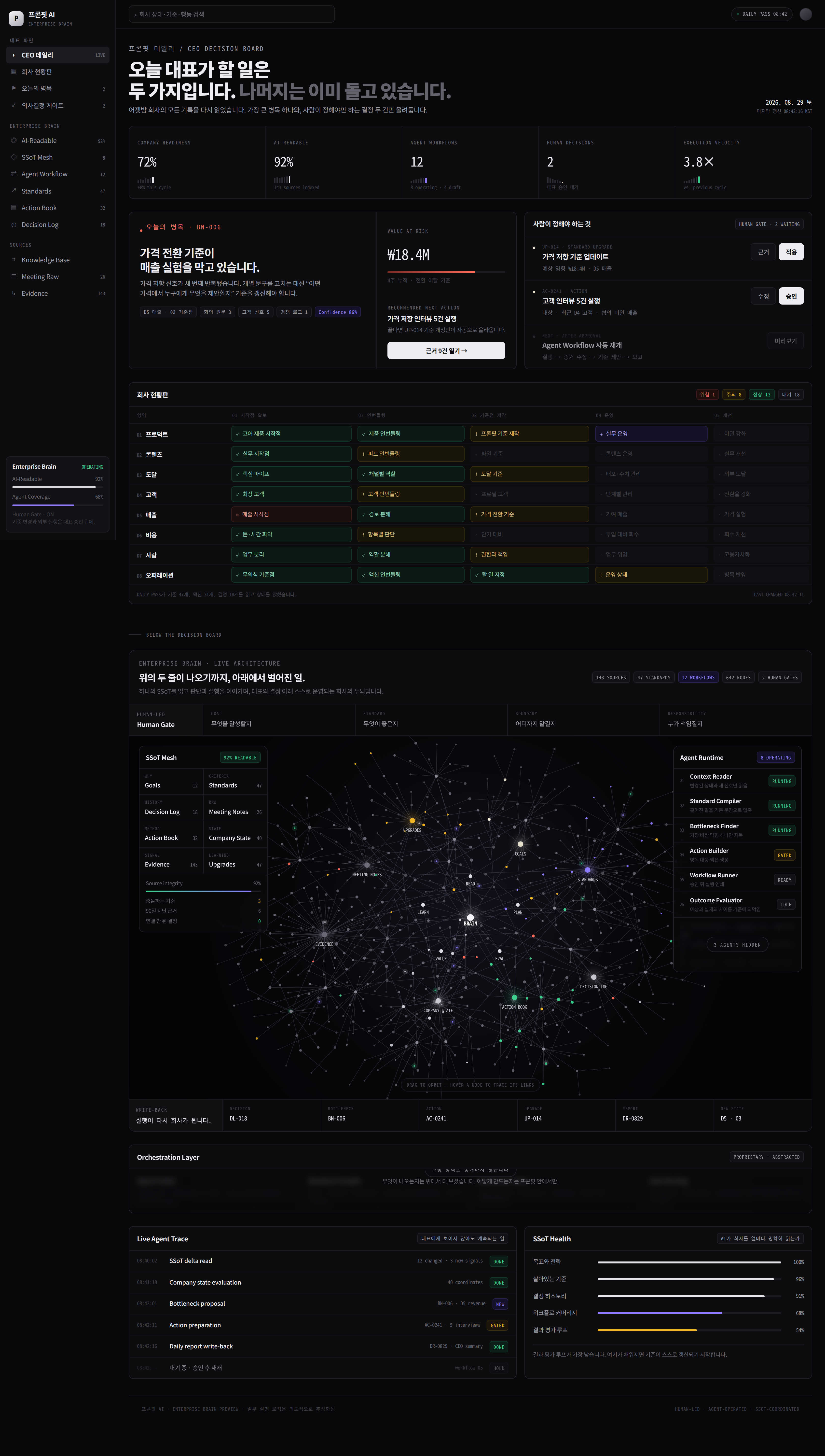This screenshot has width=825, height=1456.
Task: Click the grid icon beside 회사 현황판
Action: [x=14, y=72]
